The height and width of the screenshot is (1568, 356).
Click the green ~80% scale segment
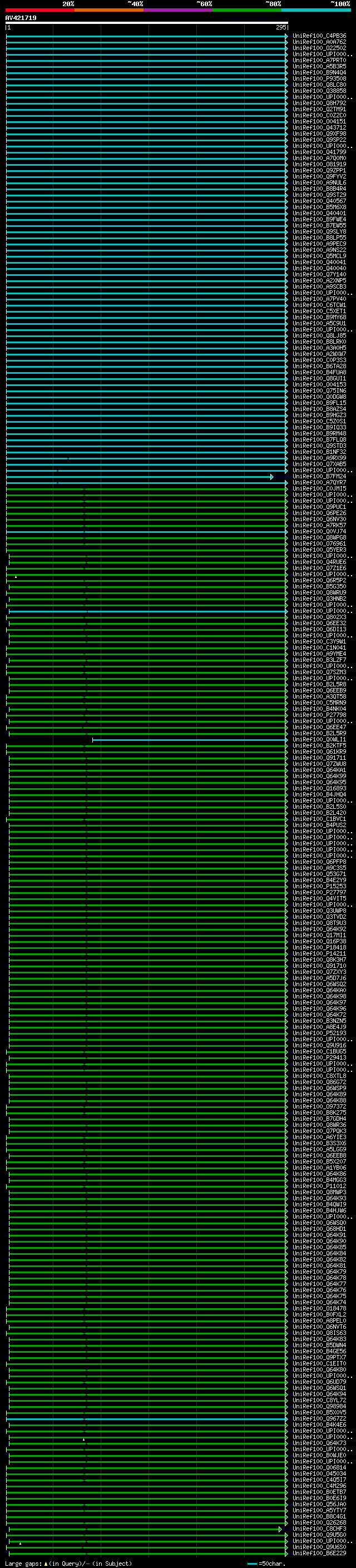247,10
